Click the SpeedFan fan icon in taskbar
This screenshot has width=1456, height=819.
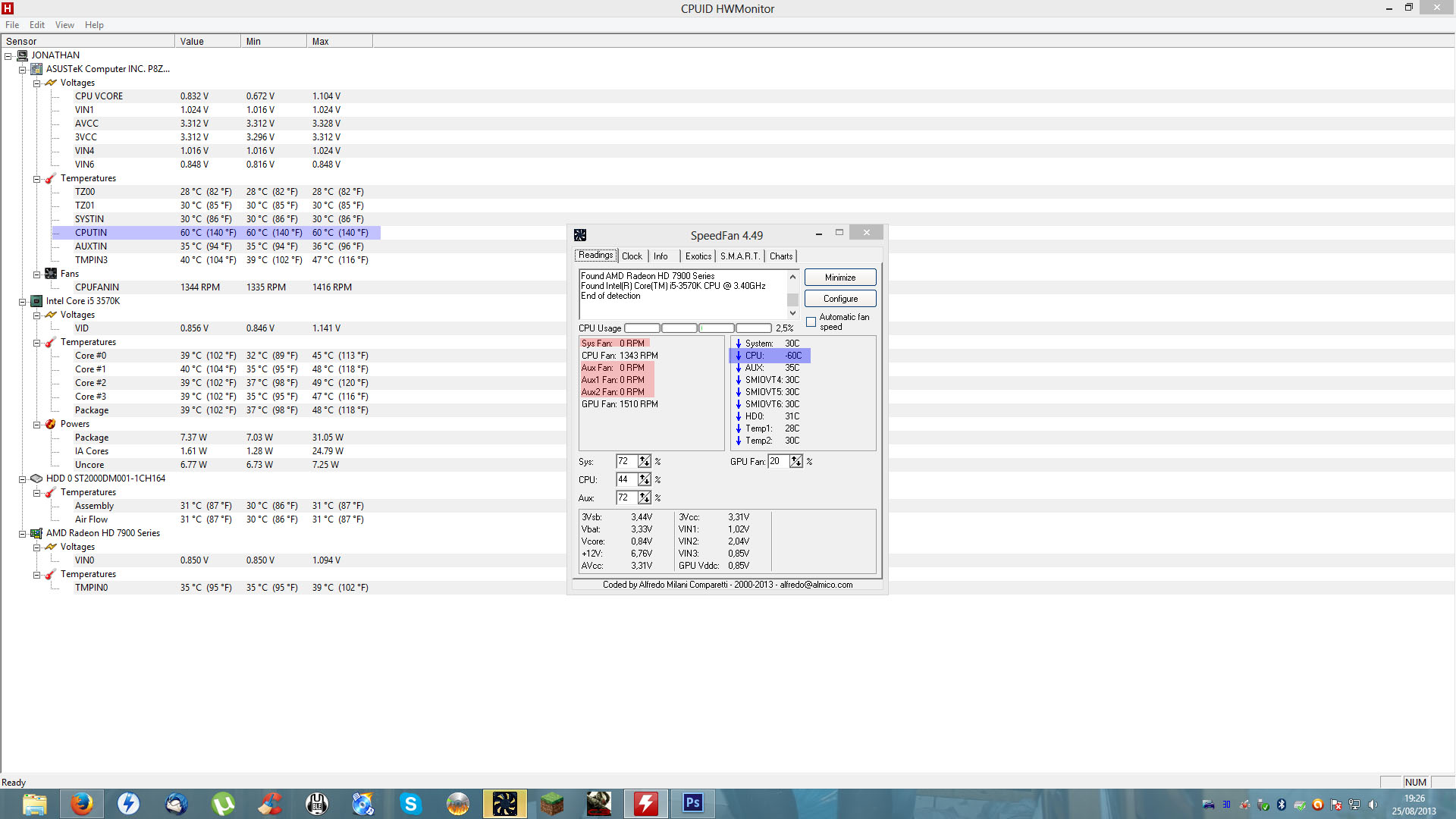(504, 803)
